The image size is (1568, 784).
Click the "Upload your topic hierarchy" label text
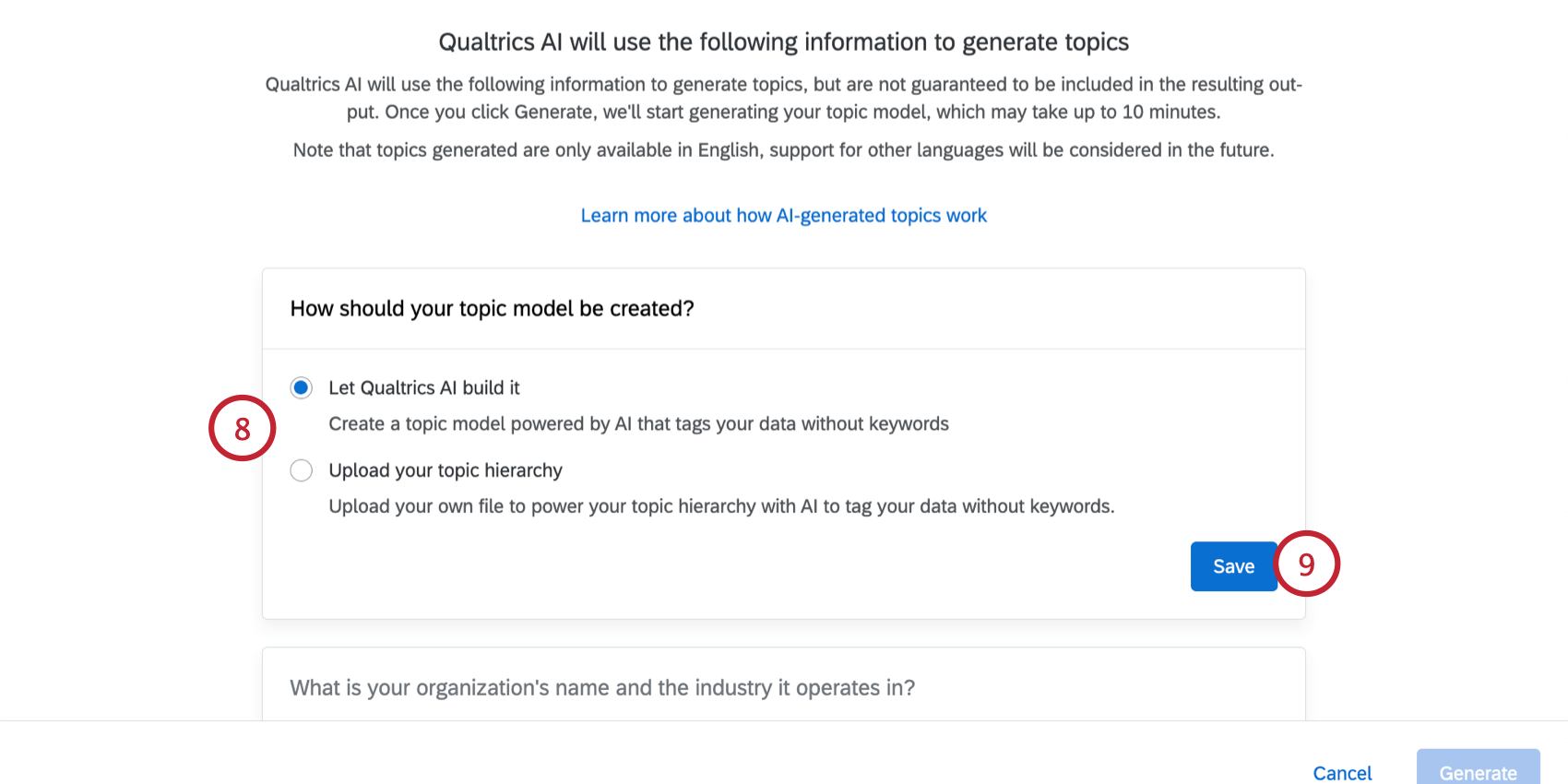[445, 470]
